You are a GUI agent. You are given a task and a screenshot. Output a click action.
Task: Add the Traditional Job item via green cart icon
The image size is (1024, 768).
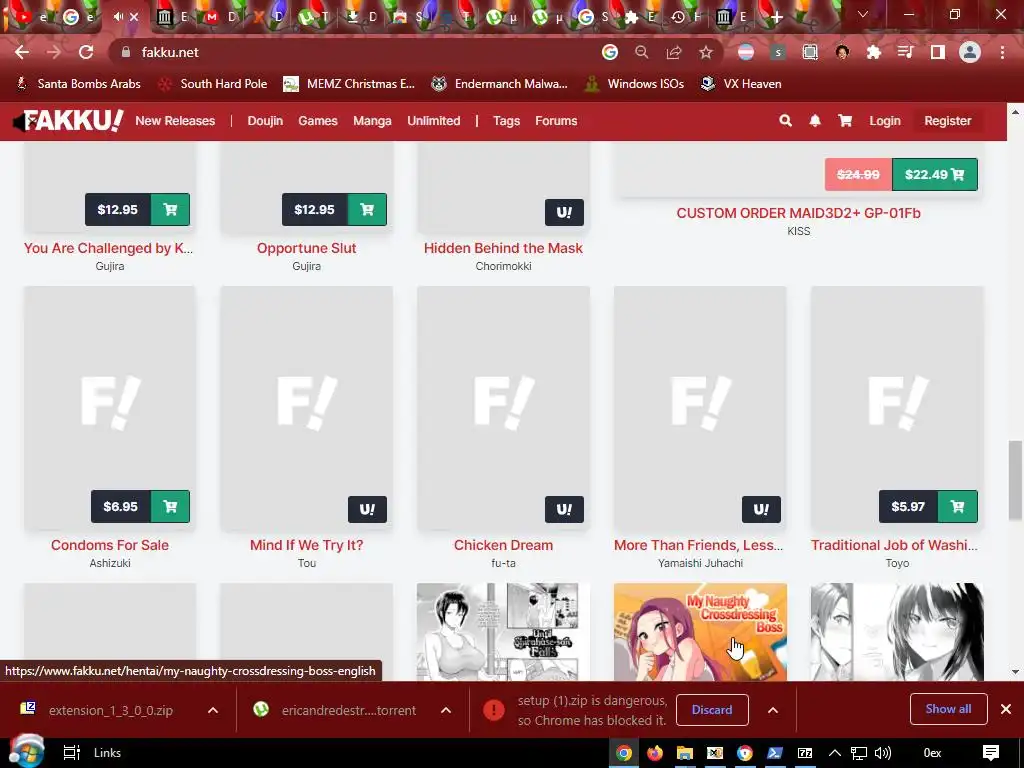click(957, 506)
